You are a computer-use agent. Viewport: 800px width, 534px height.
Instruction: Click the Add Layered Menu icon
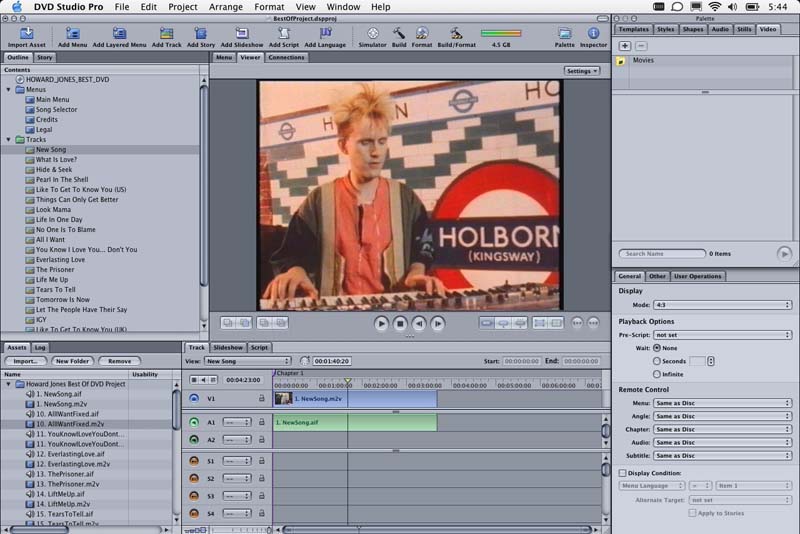click(x=119, y=34)
